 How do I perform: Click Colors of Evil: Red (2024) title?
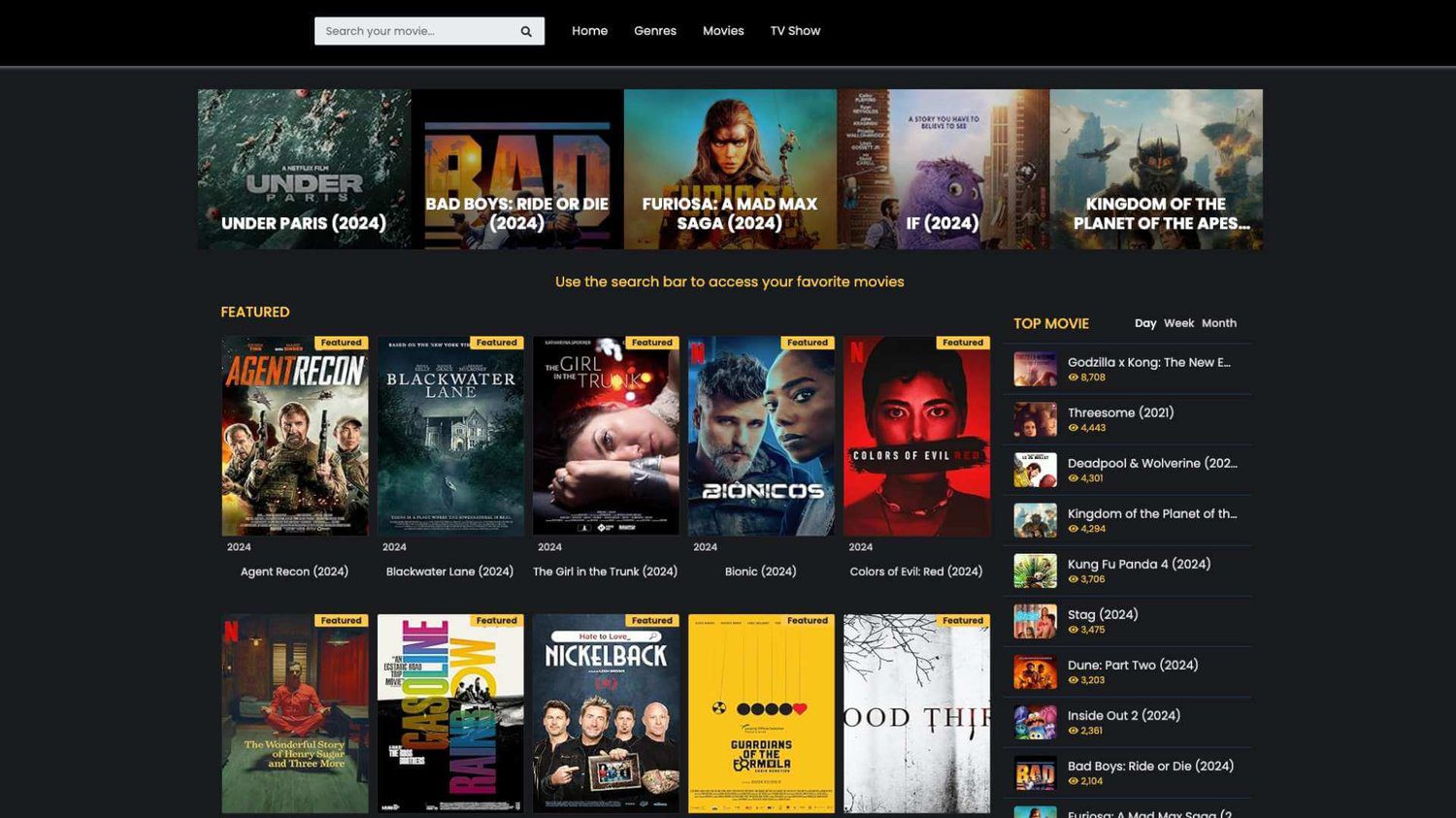pyautogui.click(x=916, y=572)
